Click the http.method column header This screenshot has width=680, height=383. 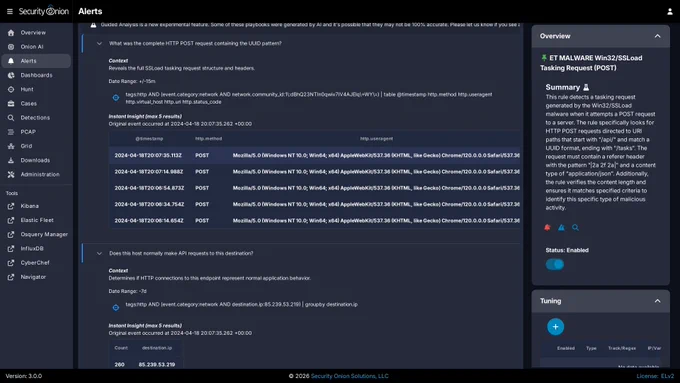click(x=208, y=139)
